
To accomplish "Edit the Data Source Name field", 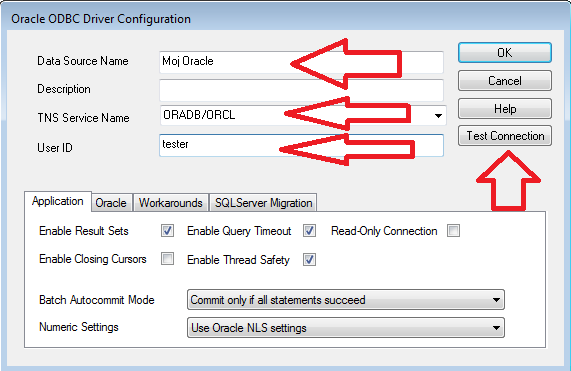I will pyautogui.click(x=301, y=62).
